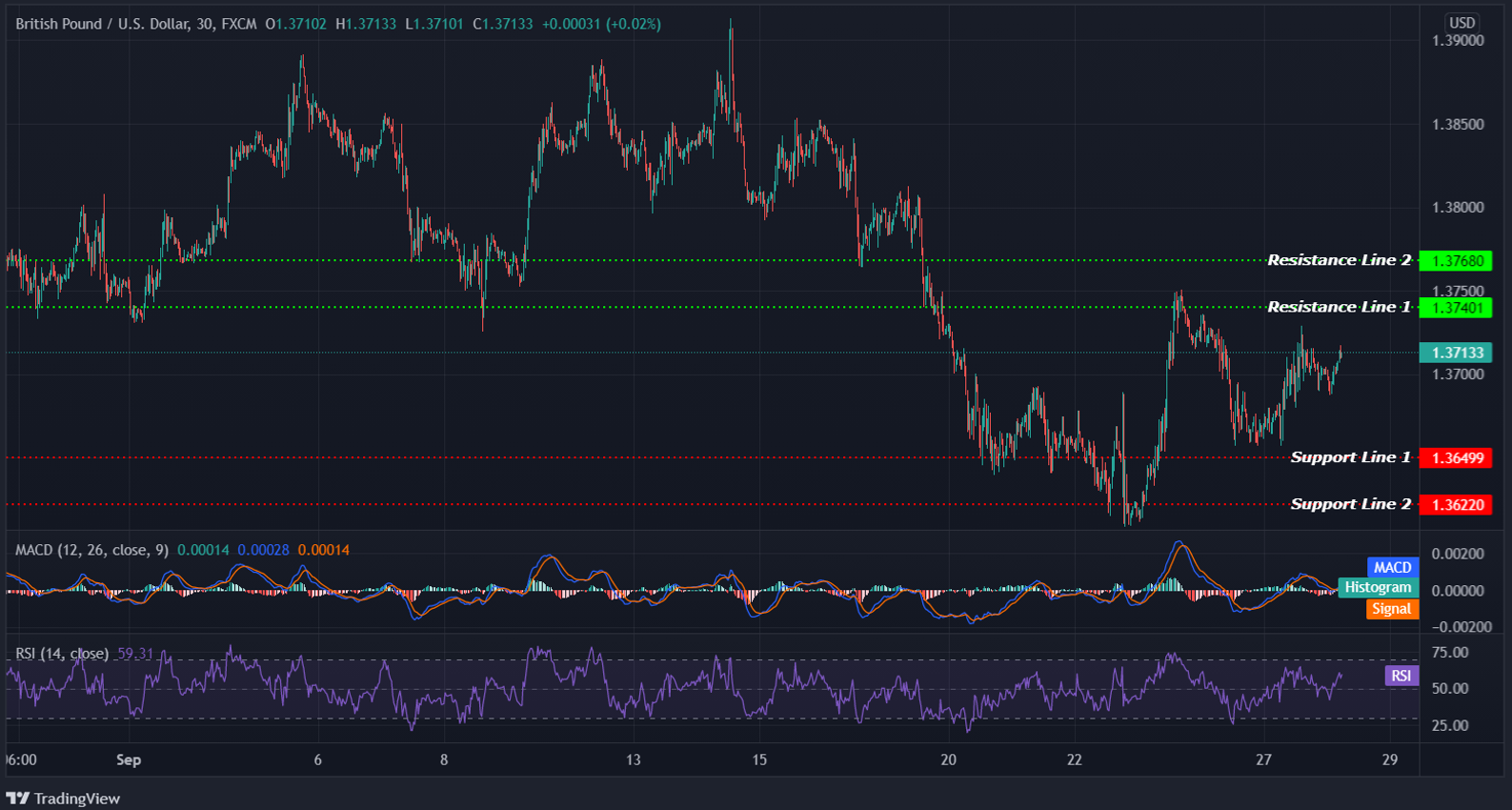The image size is (1512, 810).
Task: Click the 15 date label on time axis
Action: (759, 759)
